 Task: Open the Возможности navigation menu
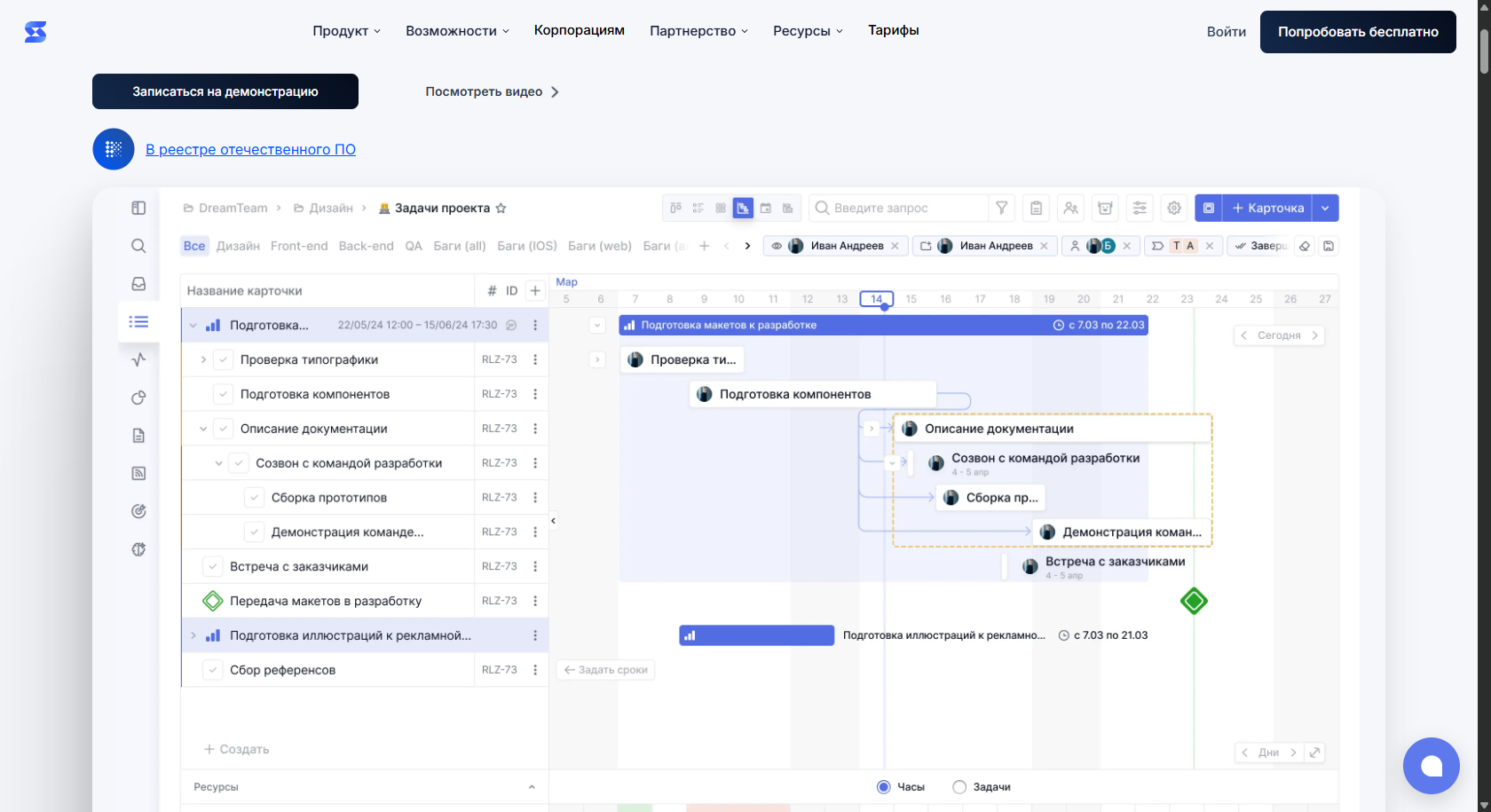pyautogui.click(x=457, y=31)
